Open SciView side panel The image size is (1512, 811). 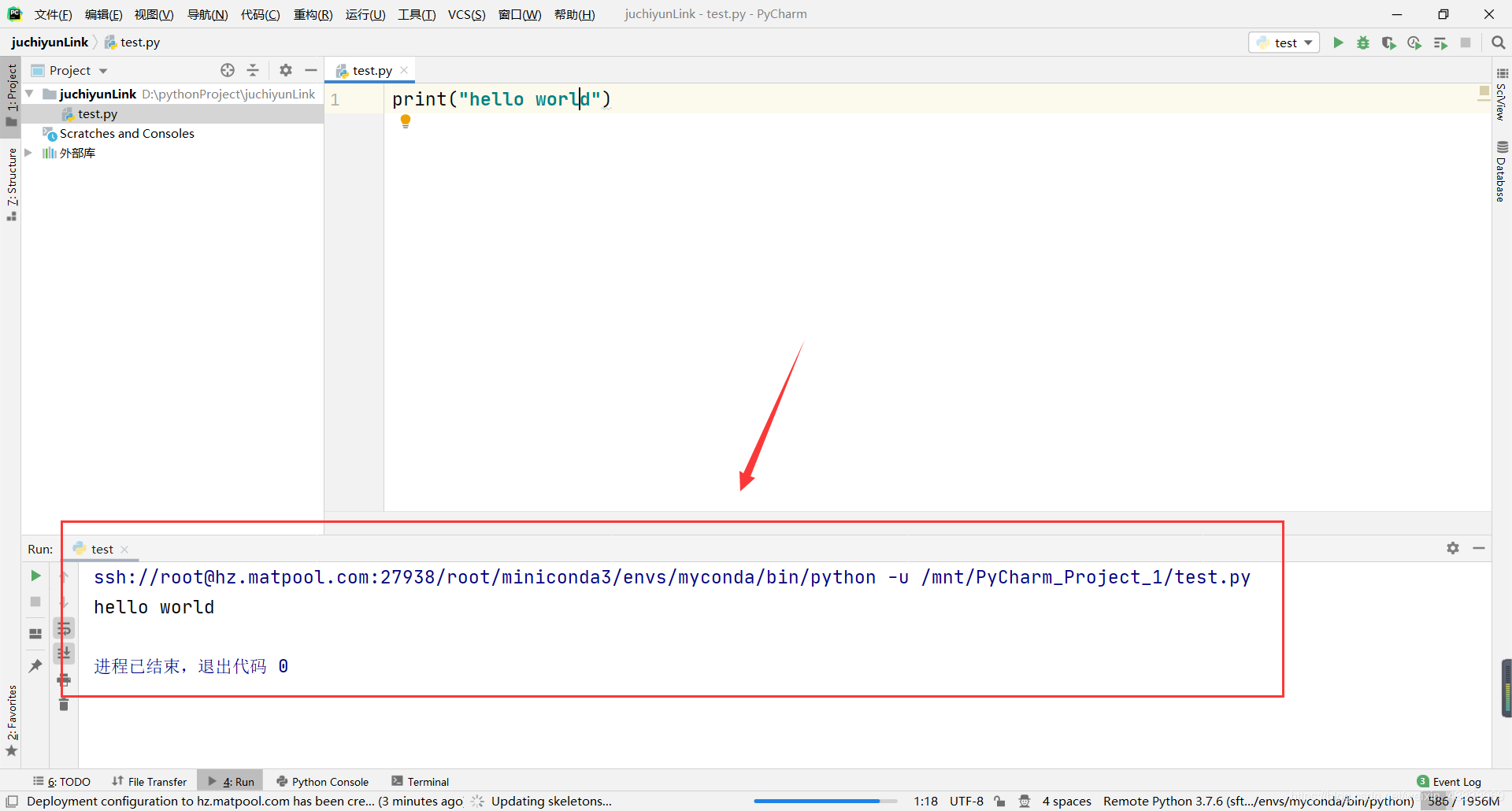point(1502,94)
